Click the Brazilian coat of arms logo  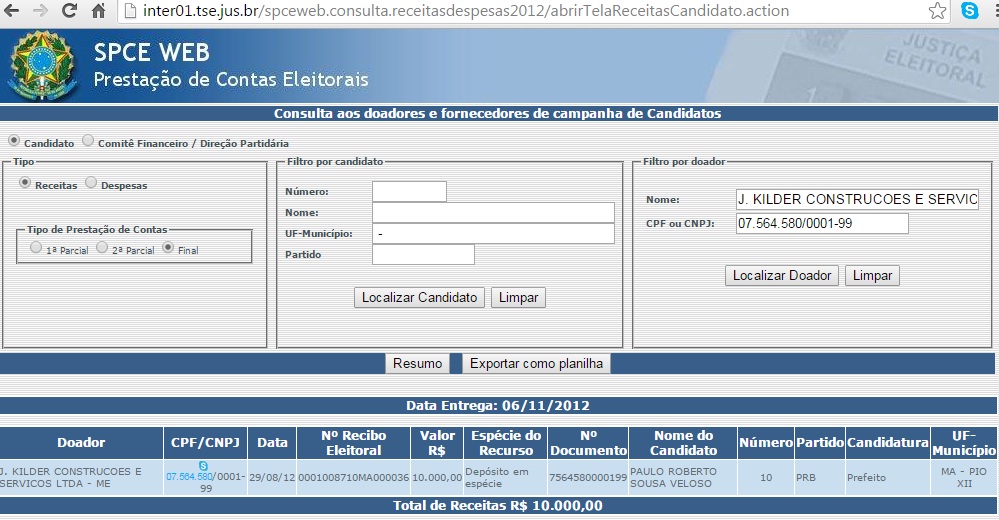[x=43, y=66]
